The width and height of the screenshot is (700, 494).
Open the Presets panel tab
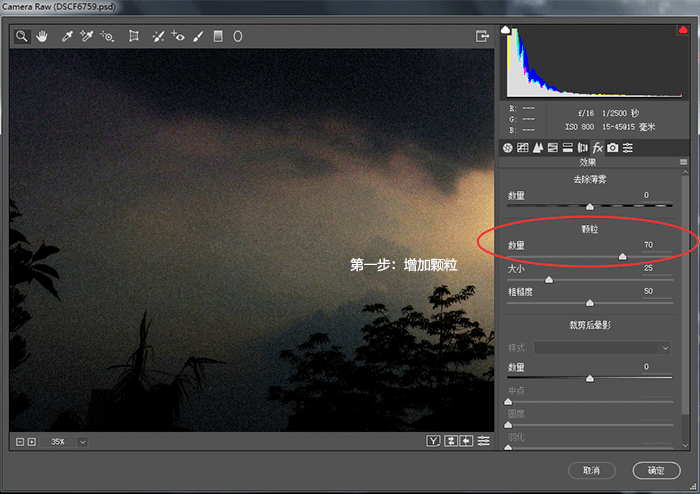click(x=628, y=148)
